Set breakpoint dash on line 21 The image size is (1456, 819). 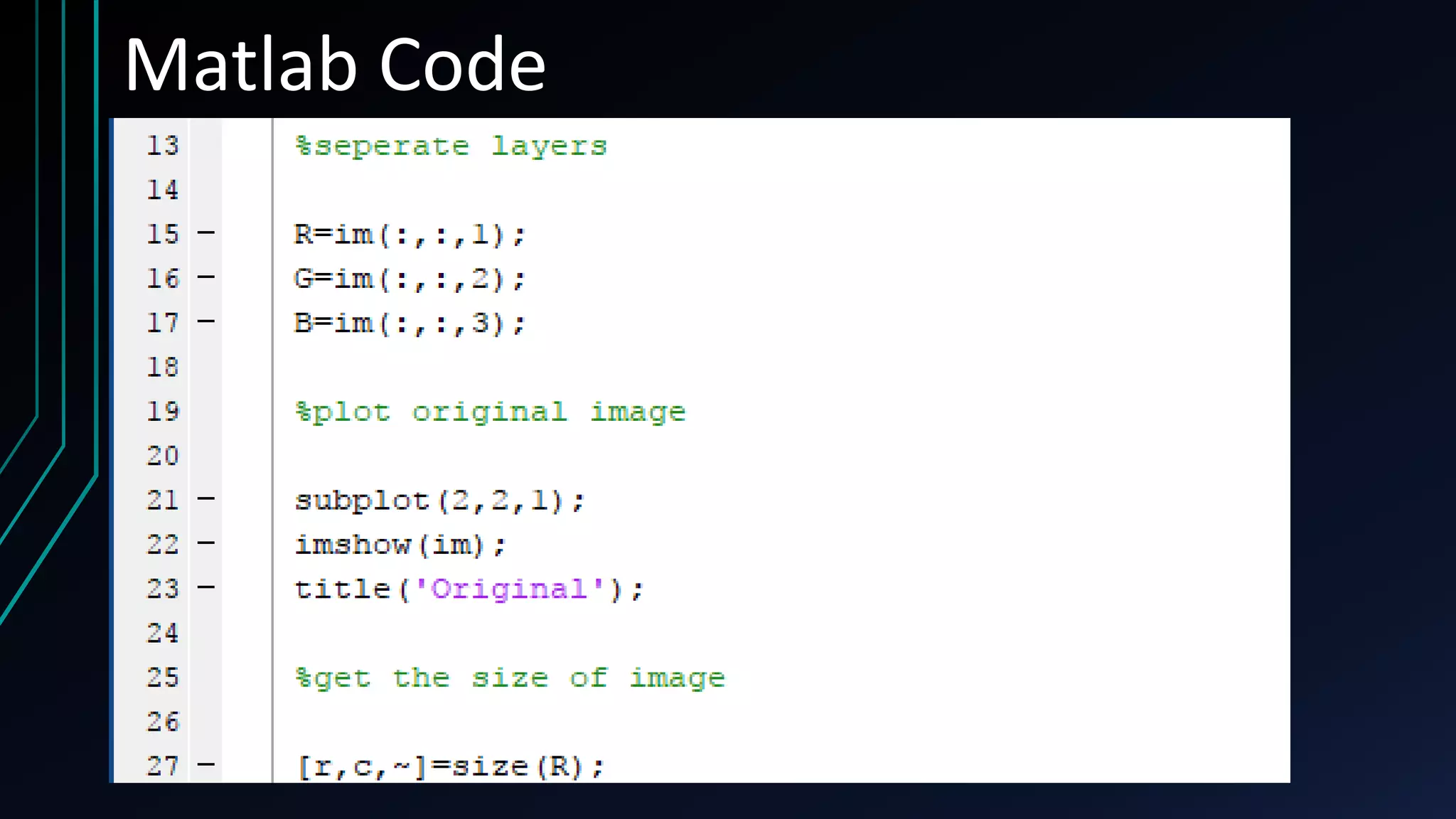[206, 499]
